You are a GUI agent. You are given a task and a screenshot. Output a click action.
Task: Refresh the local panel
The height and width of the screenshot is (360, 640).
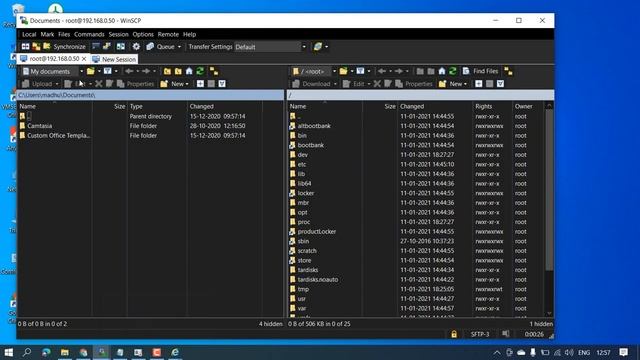click(x=200, y=71)
